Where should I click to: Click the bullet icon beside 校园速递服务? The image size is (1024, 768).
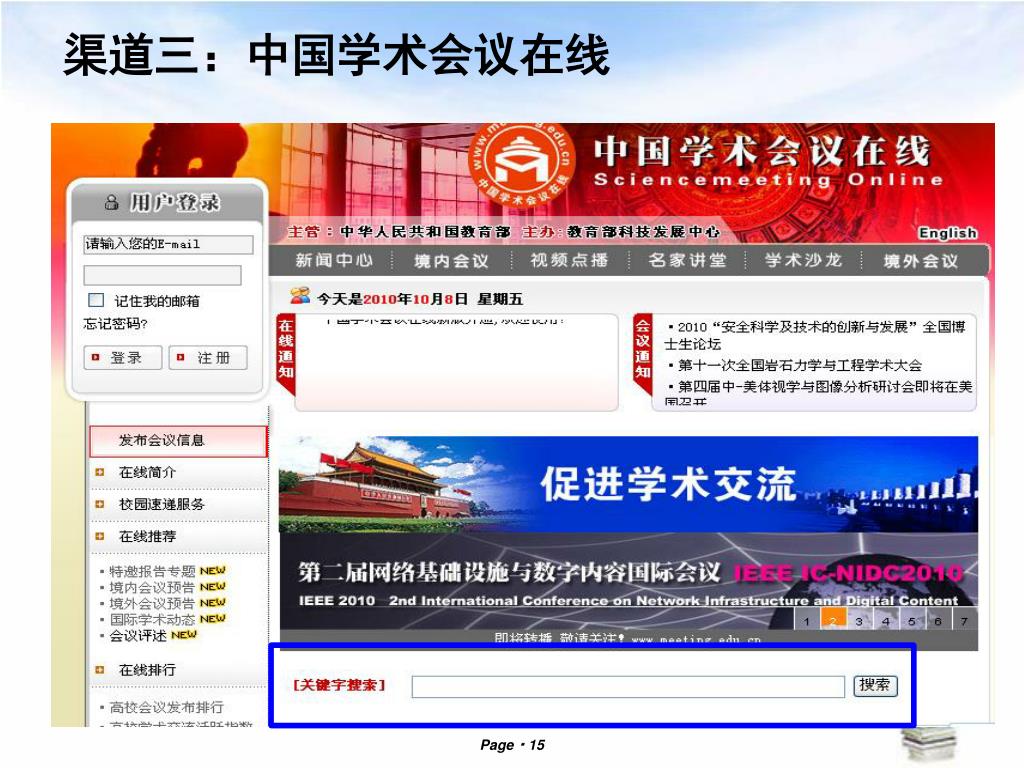[100, 504]
